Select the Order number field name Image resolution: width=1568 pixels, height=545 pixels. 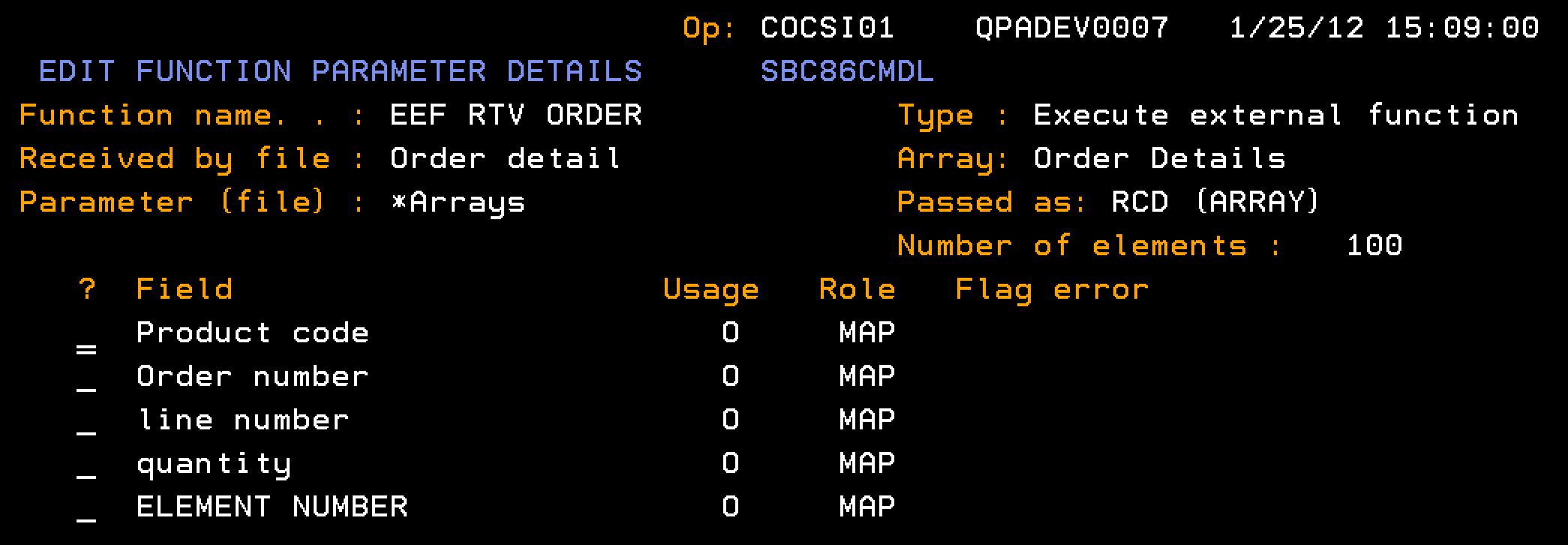(252, 376)
